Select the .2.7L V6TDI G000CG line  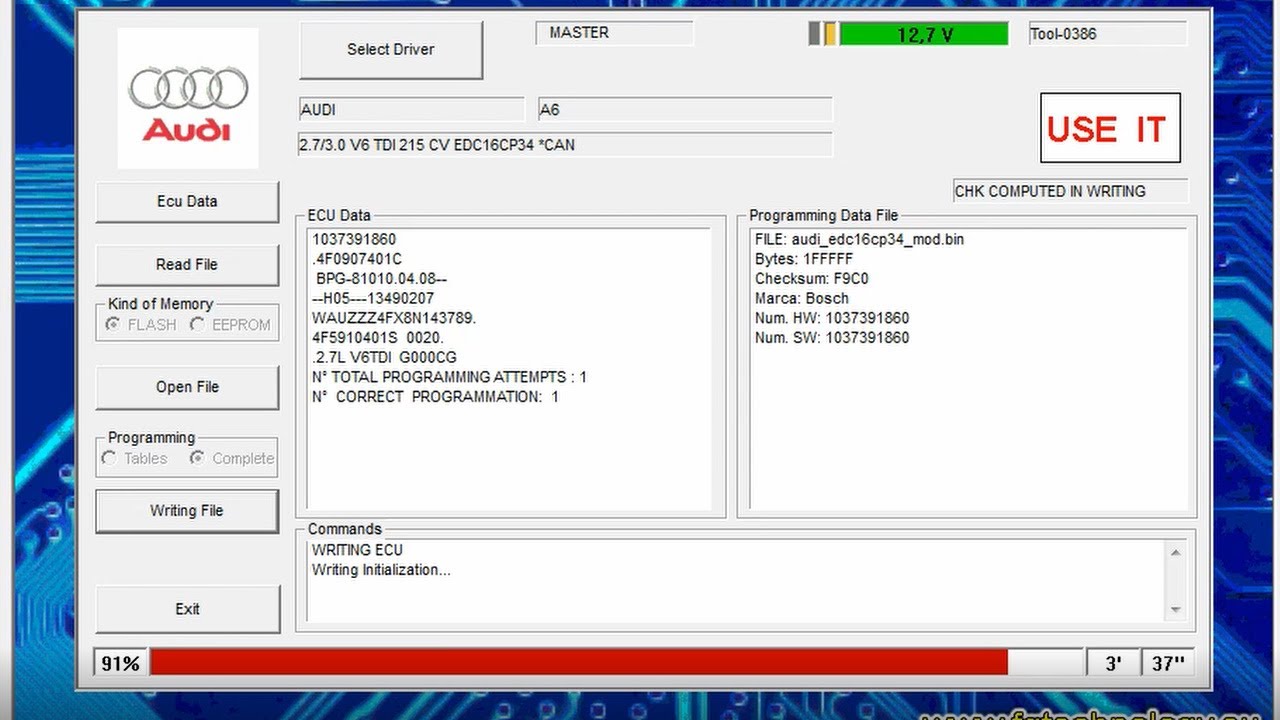click(384, 357)
